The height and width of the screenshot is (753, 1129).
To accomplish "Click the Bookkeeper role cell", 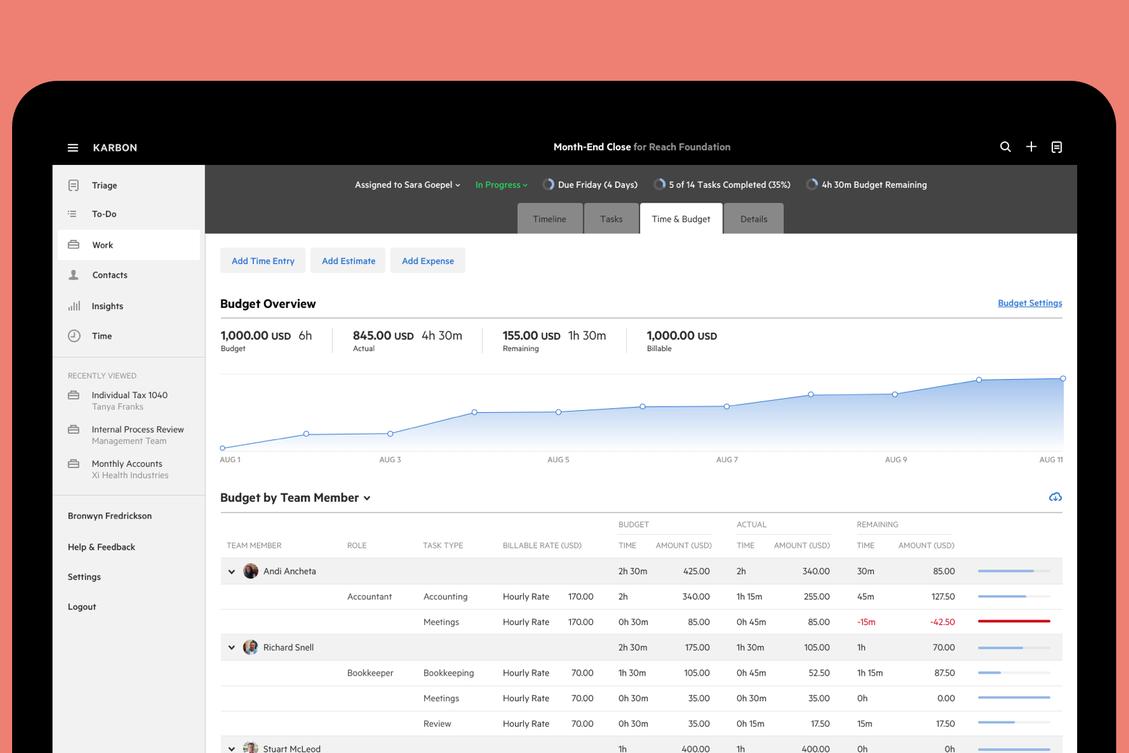I will [370, 673].
